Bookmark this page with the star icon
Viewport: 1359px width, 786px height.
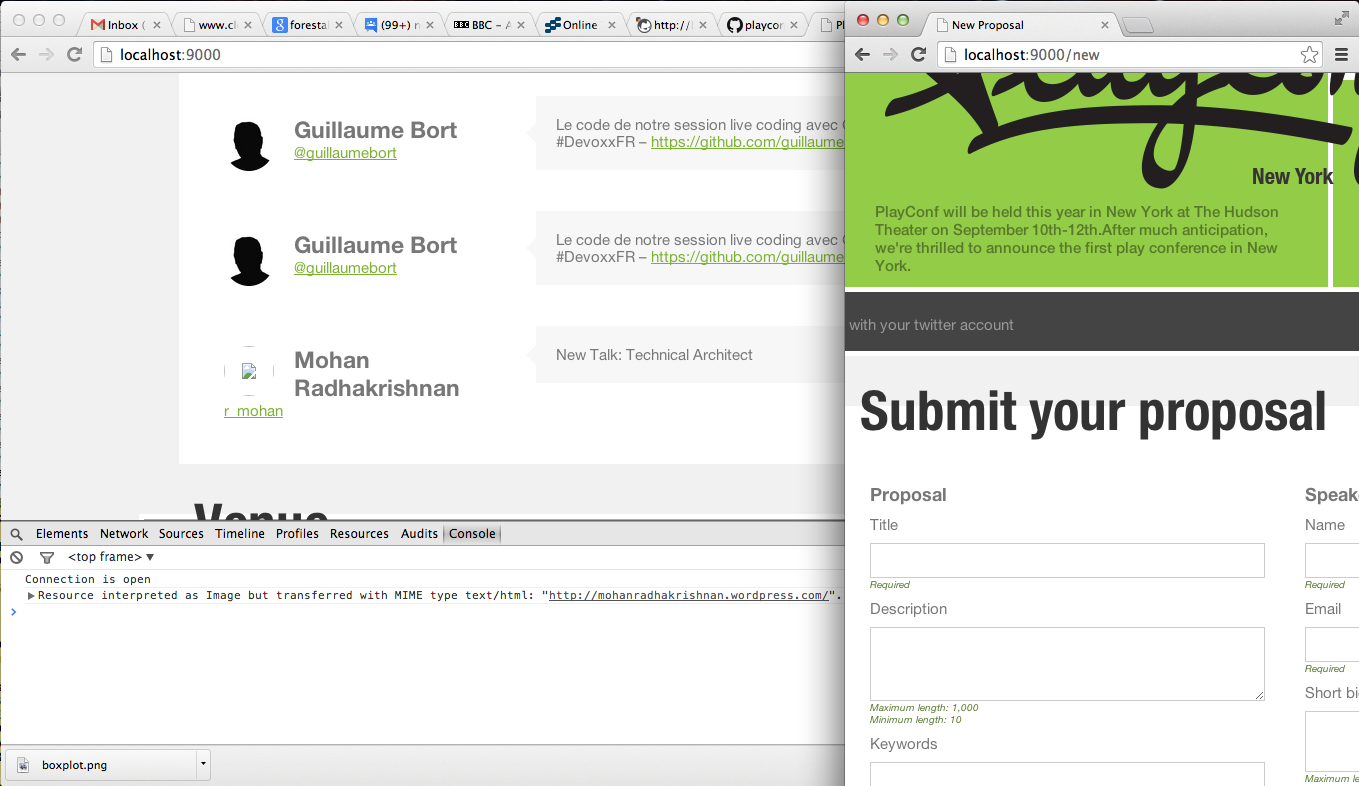pos(1309,55)
